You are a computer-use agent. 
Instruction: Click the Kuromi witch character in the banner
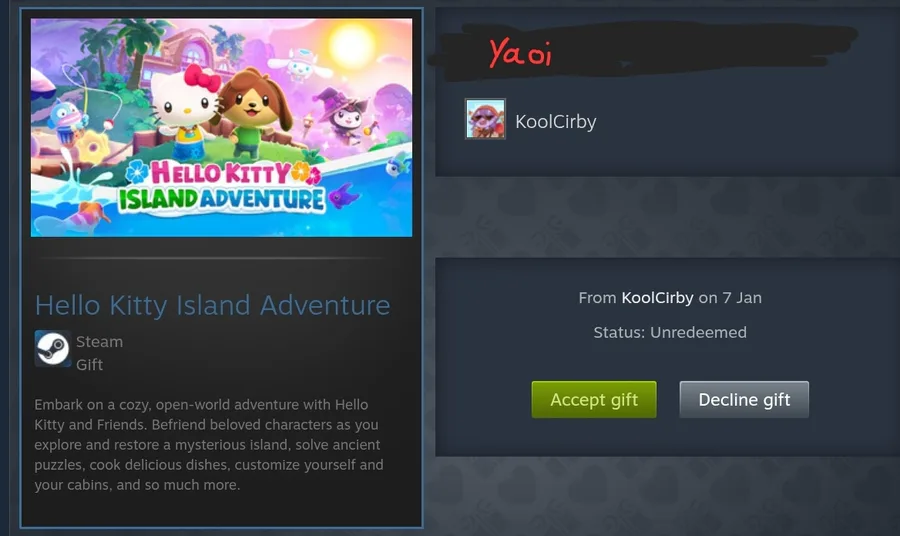[x=343, y=116]
